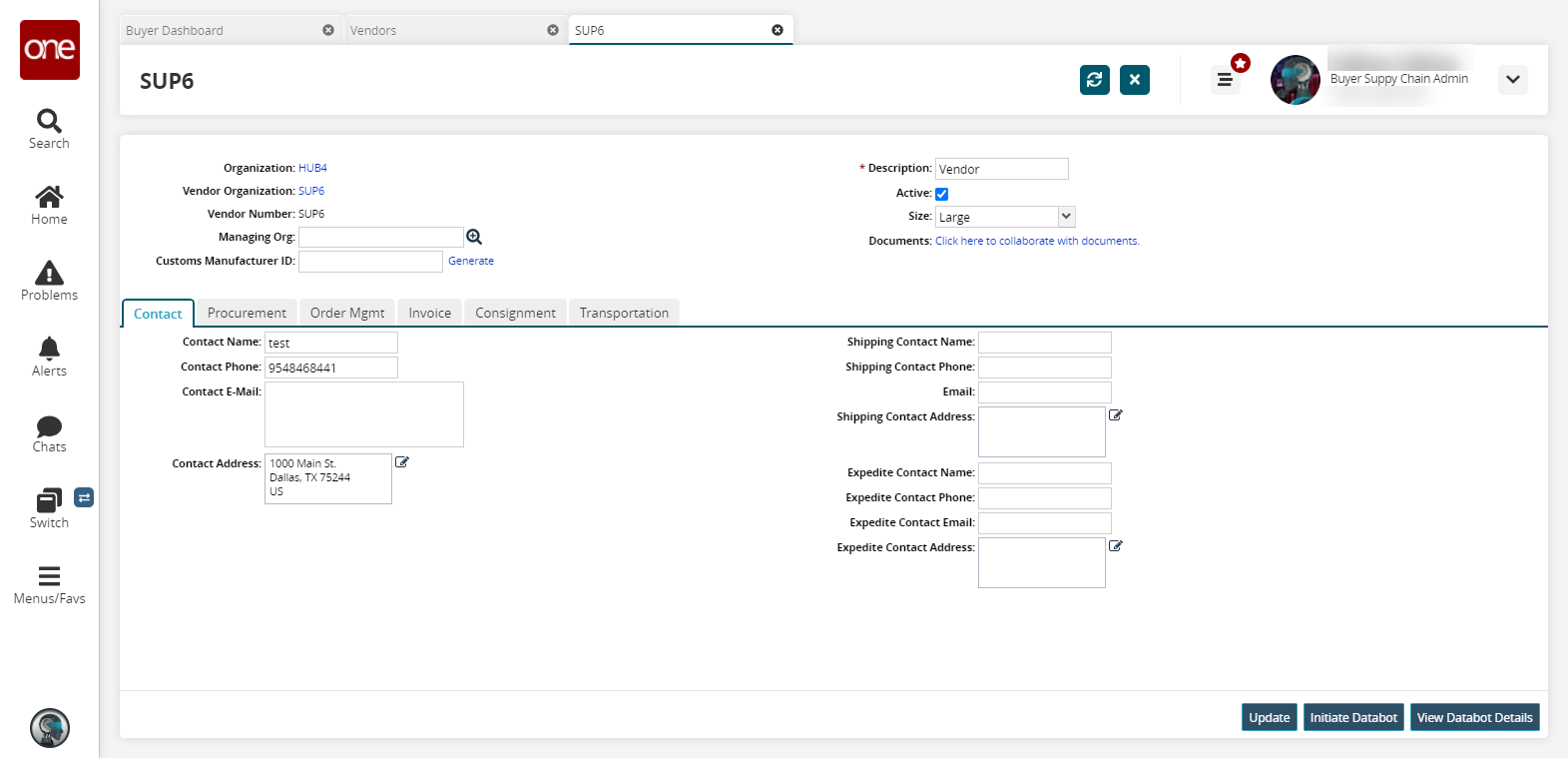Click the Search icon in sidebar
The image size is (1568, 758).
point(49,122)
